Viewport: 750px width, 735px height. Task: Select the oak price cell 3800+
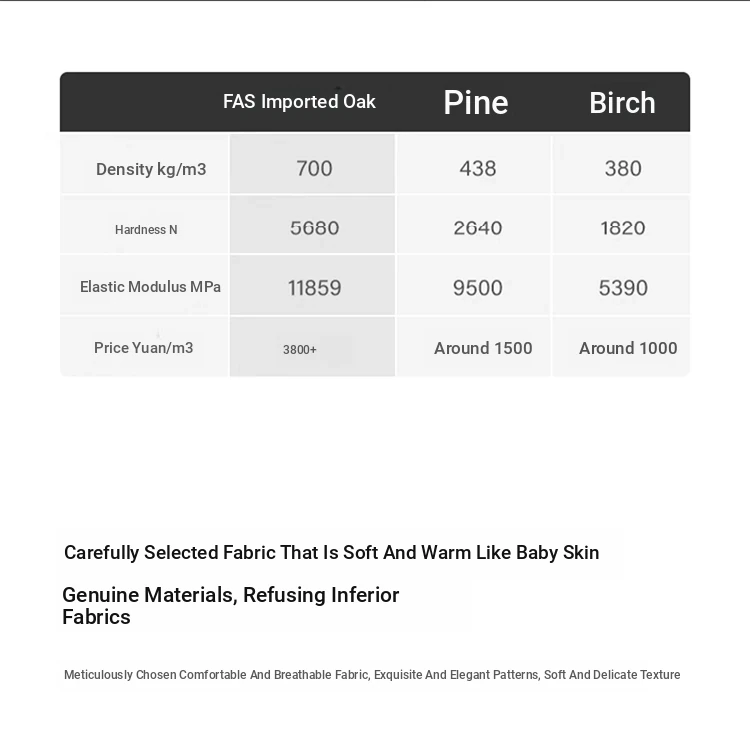[x=300, y=349]
